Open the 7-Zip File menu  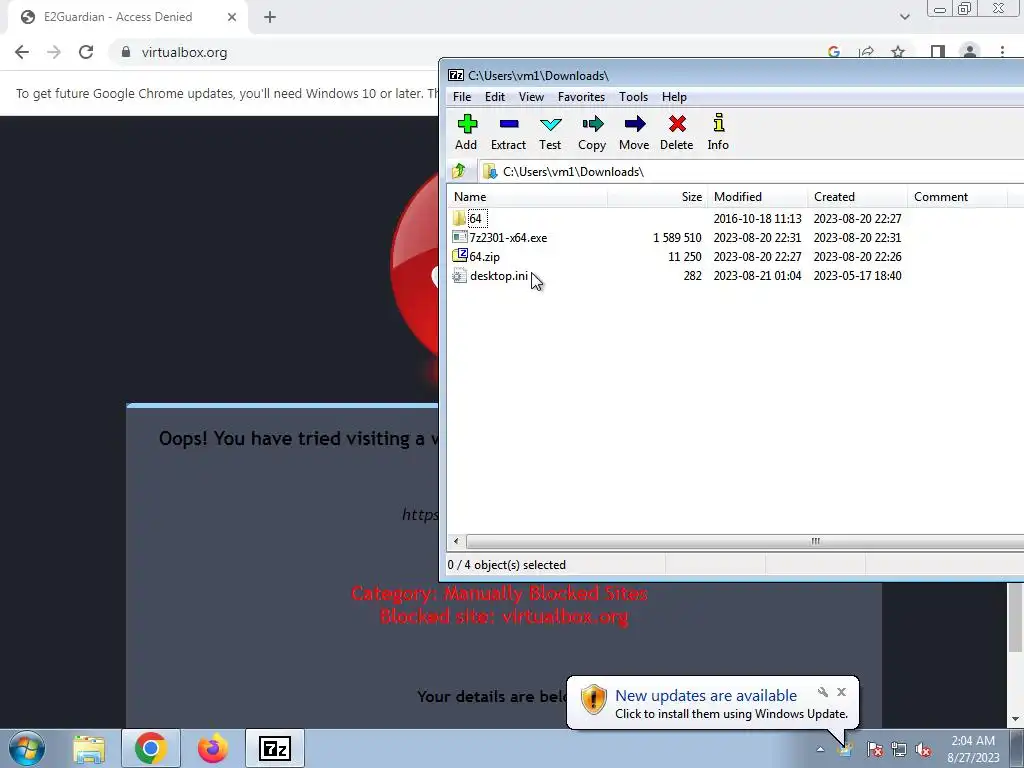(462, 97)
